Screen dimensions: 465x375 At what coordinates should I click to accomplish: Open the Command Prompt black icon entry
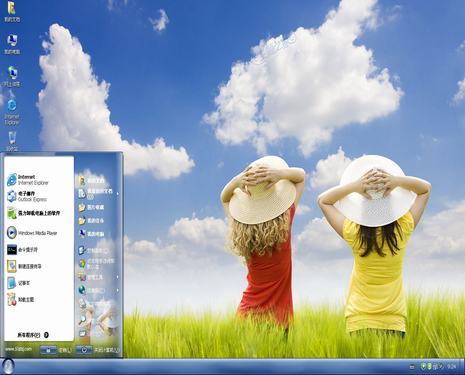(x=22, y=249)
